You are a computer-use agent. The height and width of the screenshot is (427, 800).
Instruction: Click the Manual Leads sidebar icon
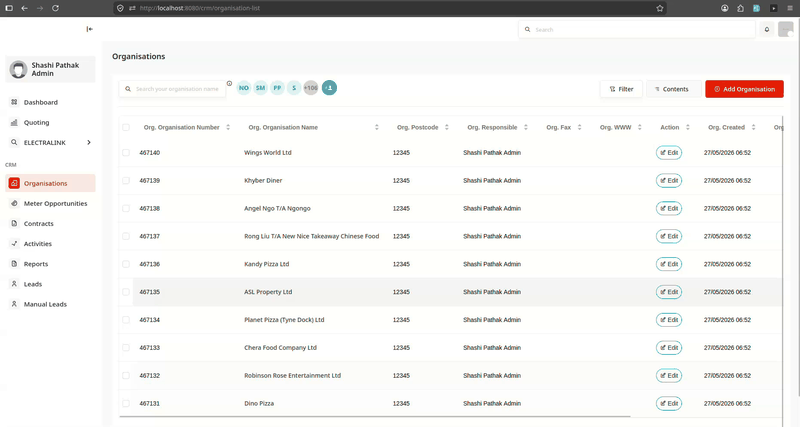pyautogui.click(x=14, y=304)
